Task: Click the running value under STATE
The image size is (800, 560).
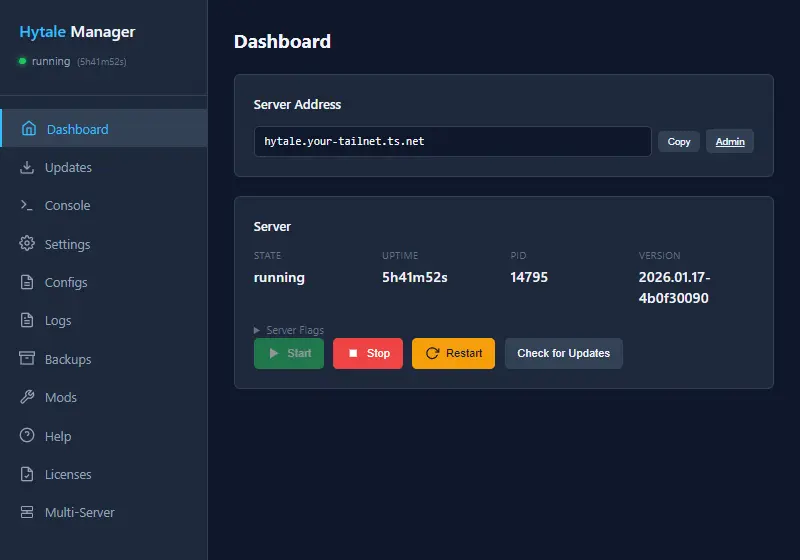Action: 279,277
